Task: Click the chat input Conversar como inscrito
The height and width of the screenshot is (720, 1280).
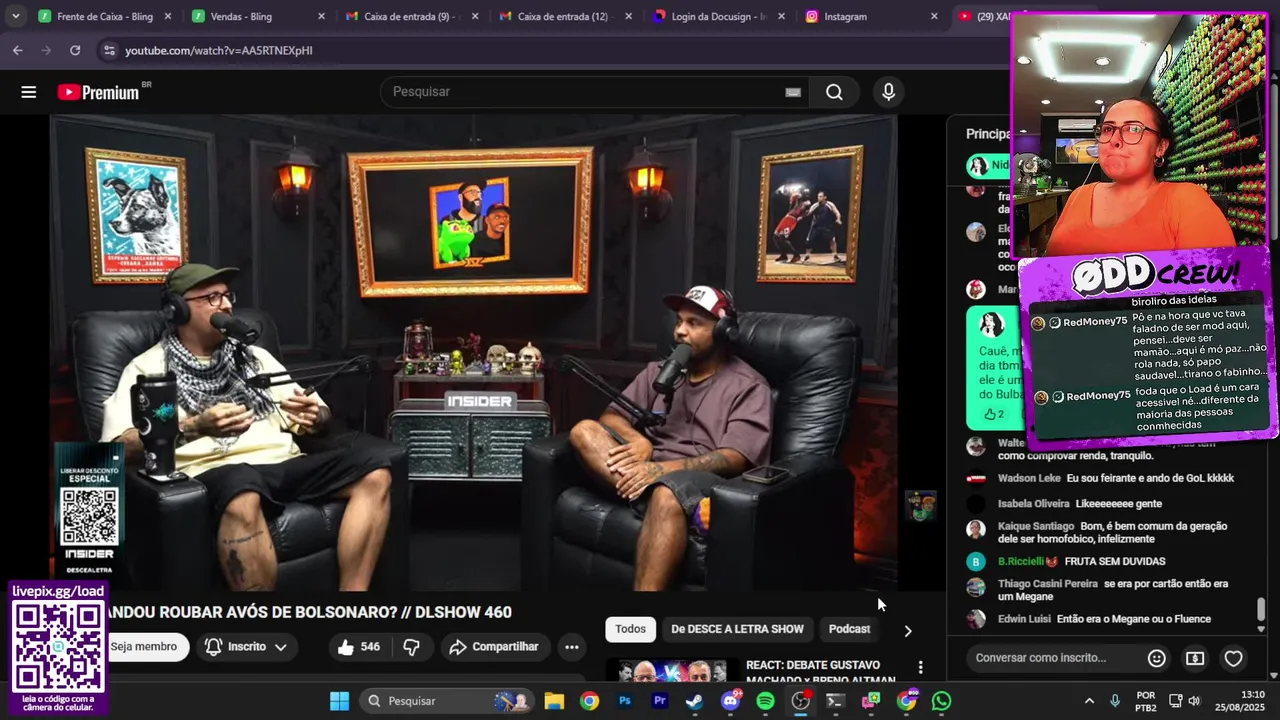Action: [1053, 658]
